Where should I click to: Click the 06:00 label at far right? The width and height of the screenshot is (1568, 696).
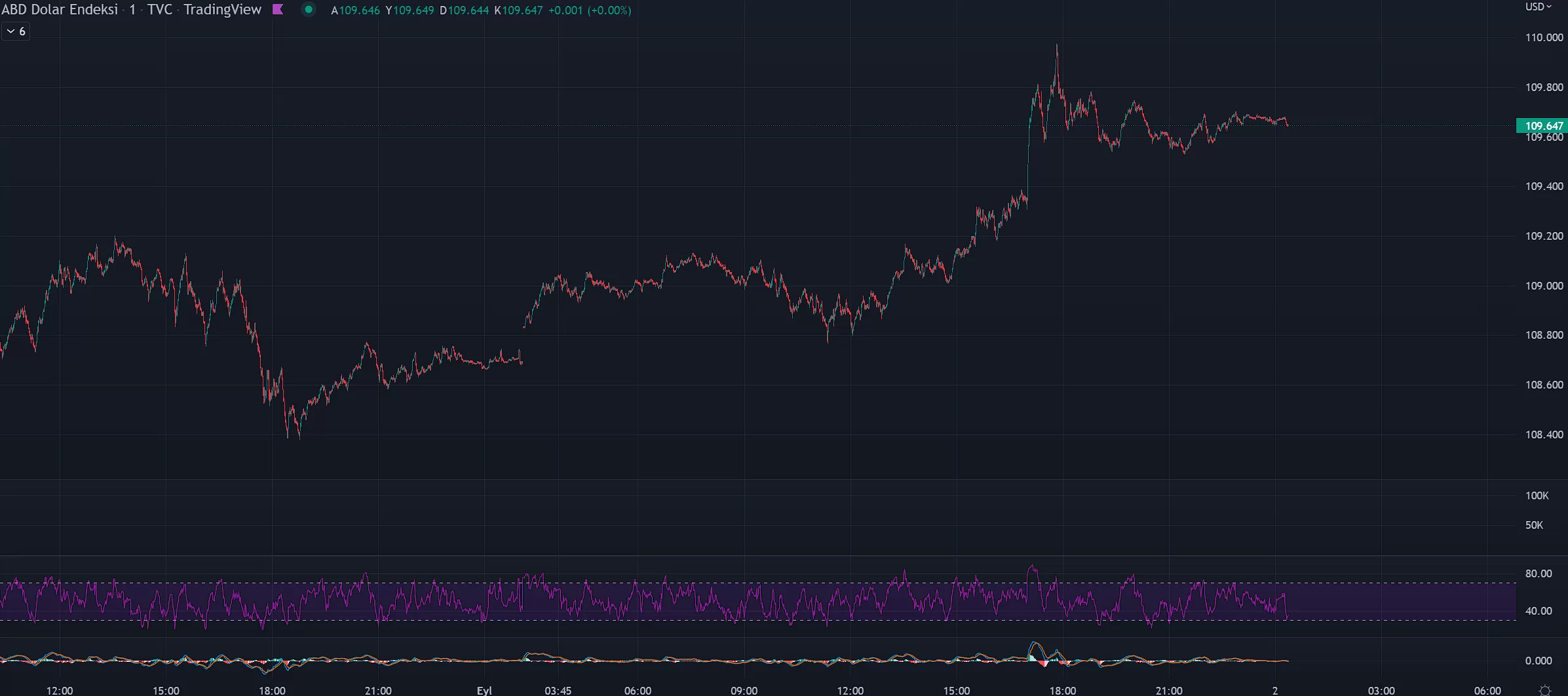click(1487, 691)
